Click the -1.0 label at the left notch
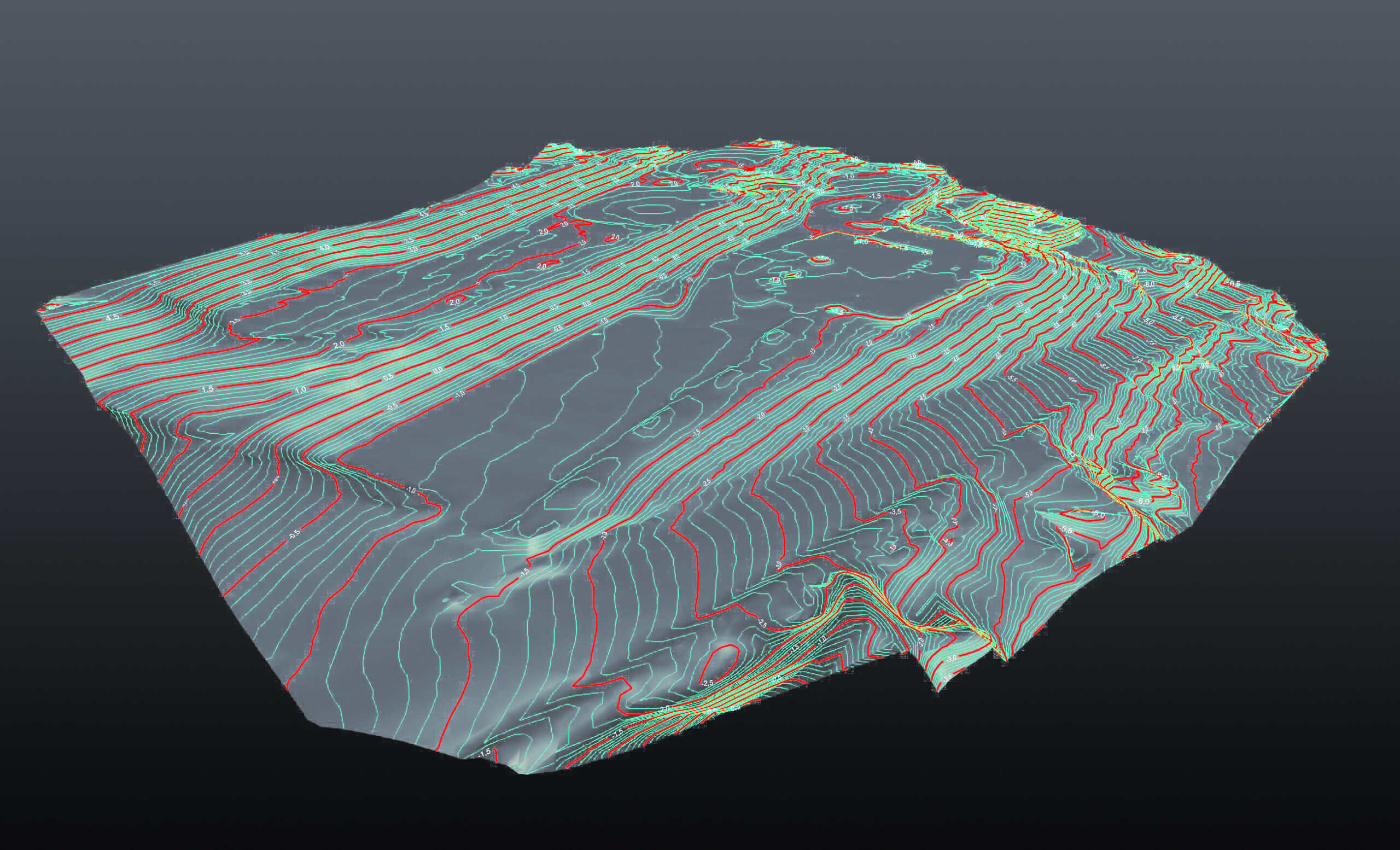The height and width of the screenshot is (850, 1400). (411, 490)
